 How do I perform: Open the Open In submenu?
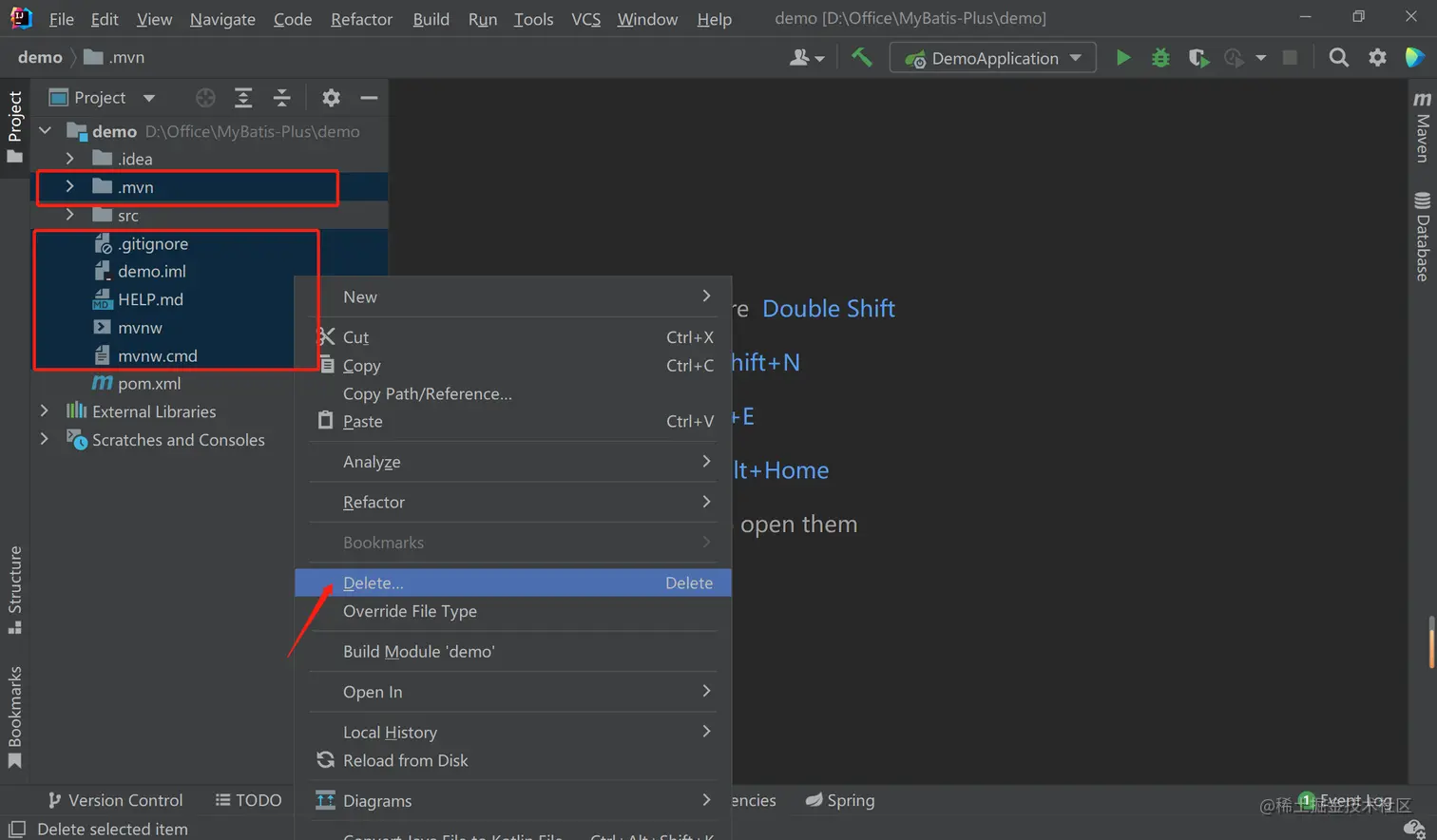[x=513, y=692]
